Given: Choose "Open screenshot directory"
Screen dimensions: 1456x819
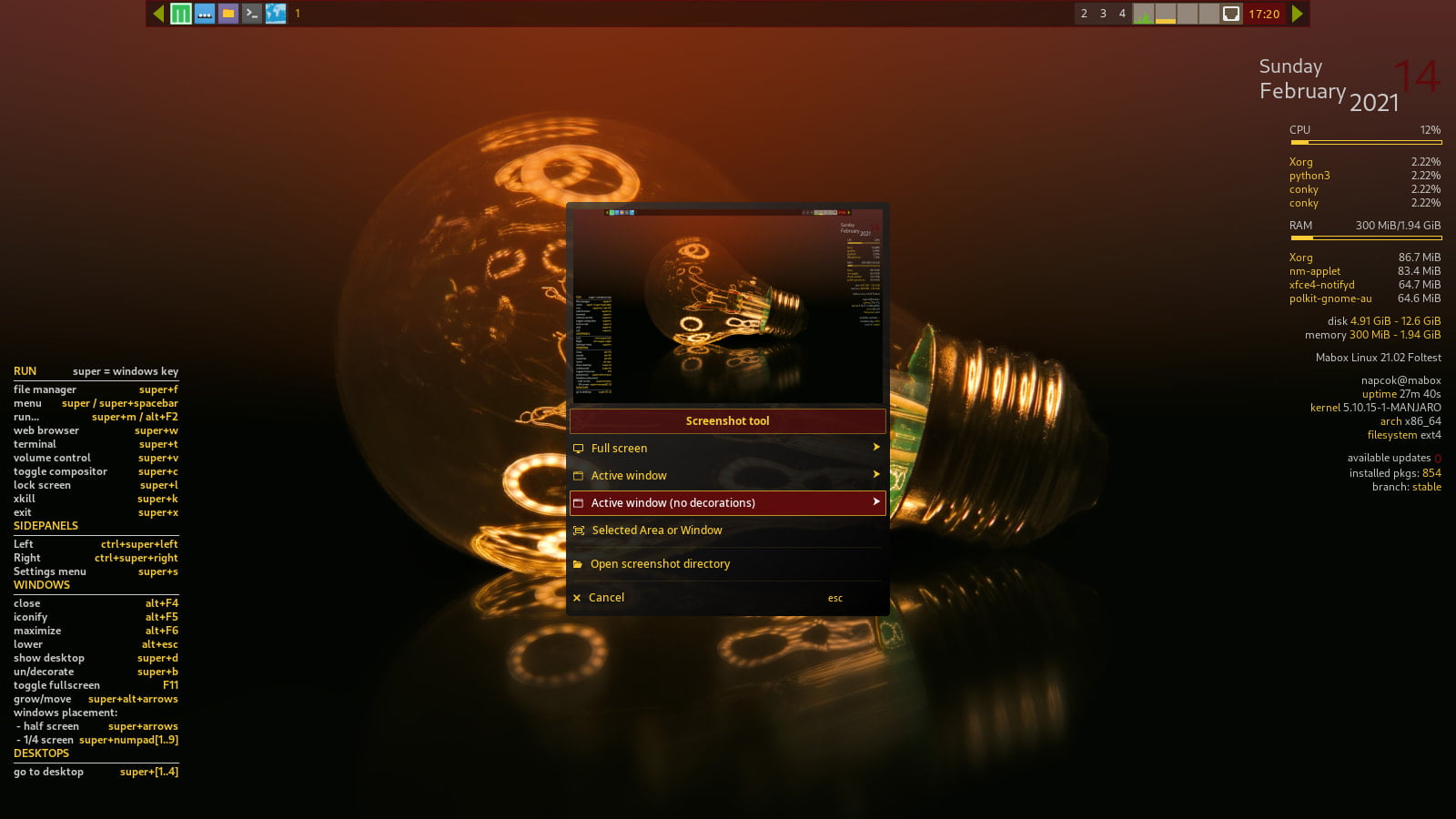Looking at the screenshot, I should (661, 563).
